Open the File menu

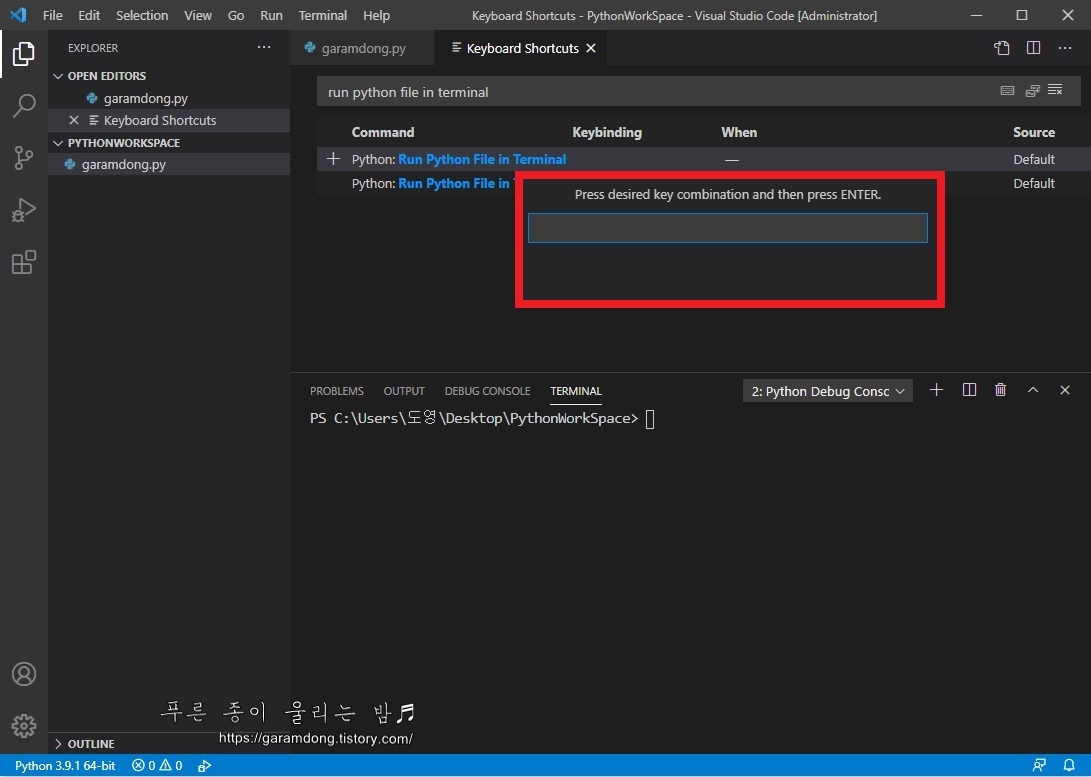[x=52, y=15]
